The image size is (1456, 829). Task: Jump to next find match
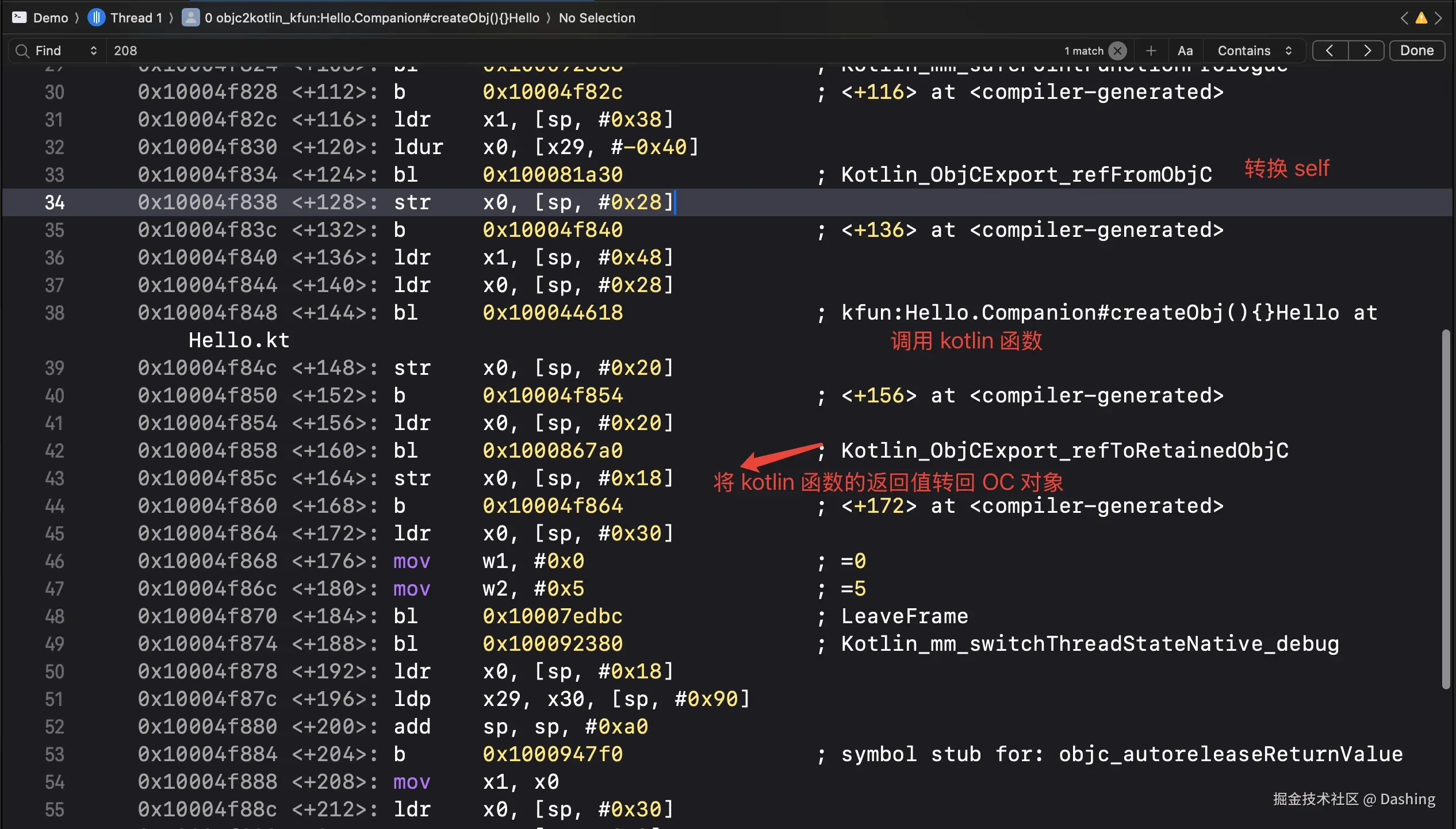[x=1367, y=51]
